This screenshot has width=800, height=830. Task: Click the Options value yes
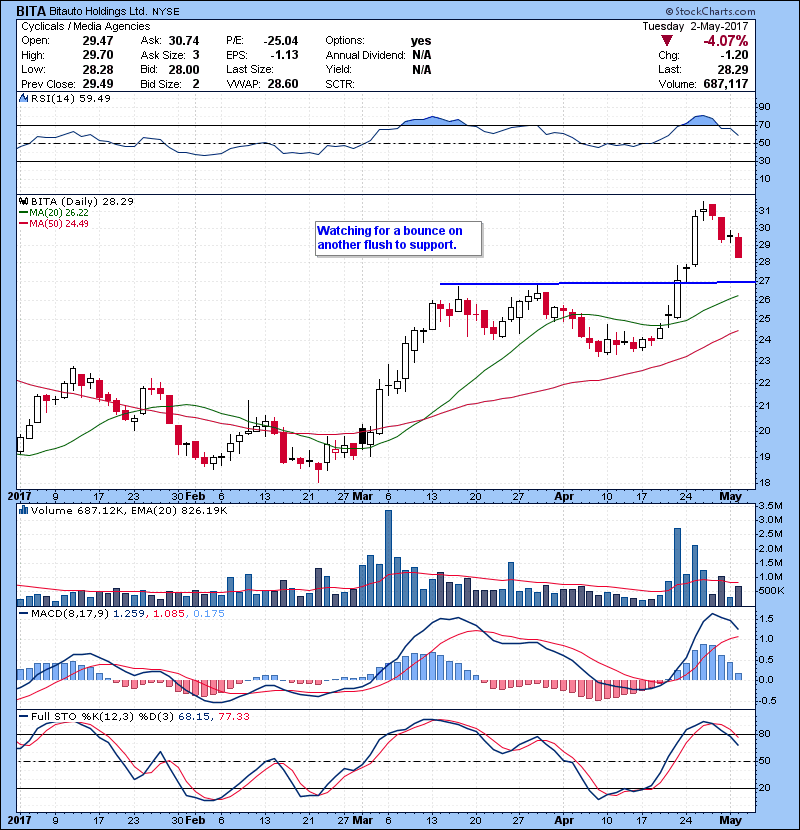click(421, 41)
